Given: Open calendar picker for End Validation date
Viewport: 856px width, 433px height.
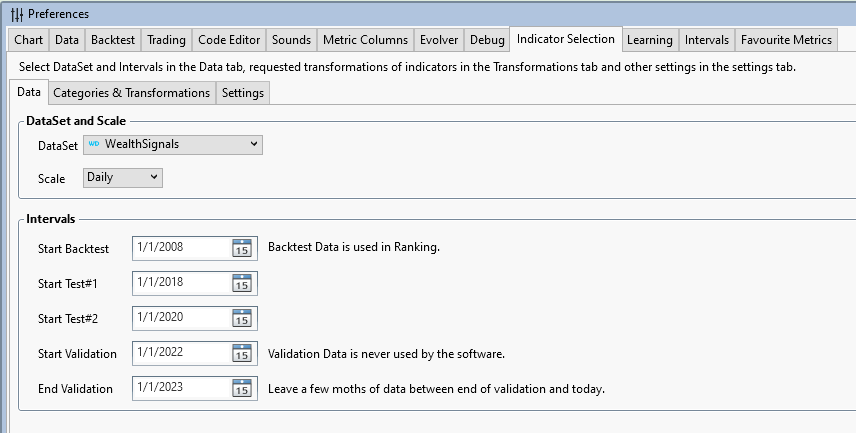Looking at the screenshot, I should click(242, 388).
